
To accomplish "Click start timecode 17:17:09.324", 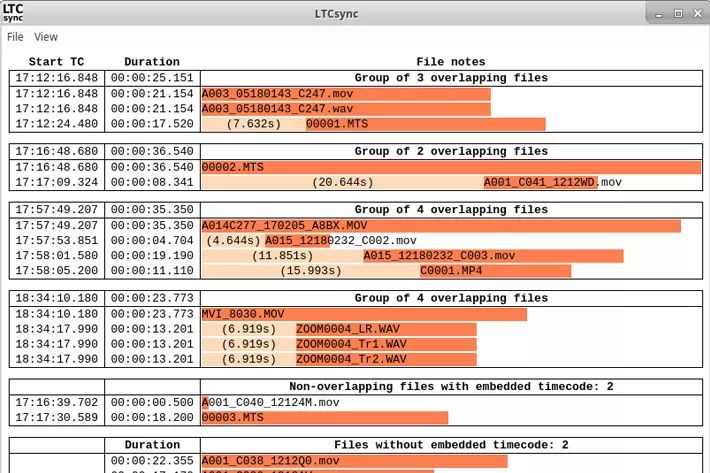I will coord(57,182).
